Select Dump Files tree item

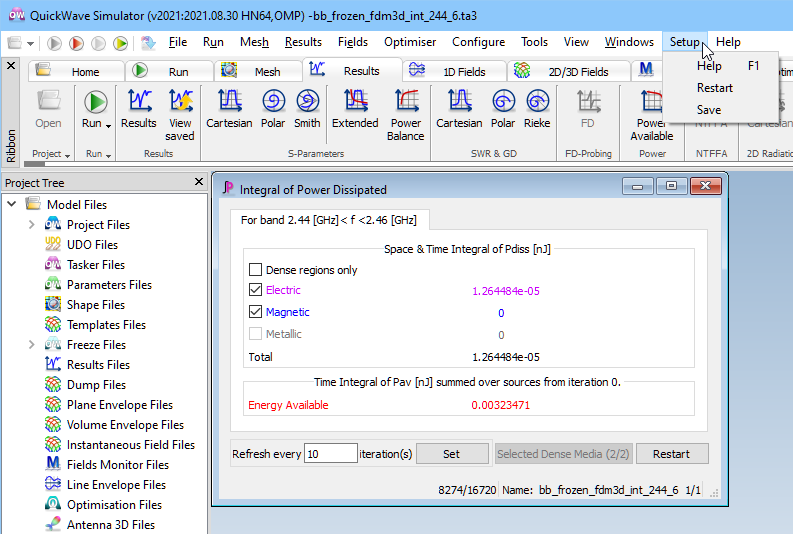(x=96, y=385)
